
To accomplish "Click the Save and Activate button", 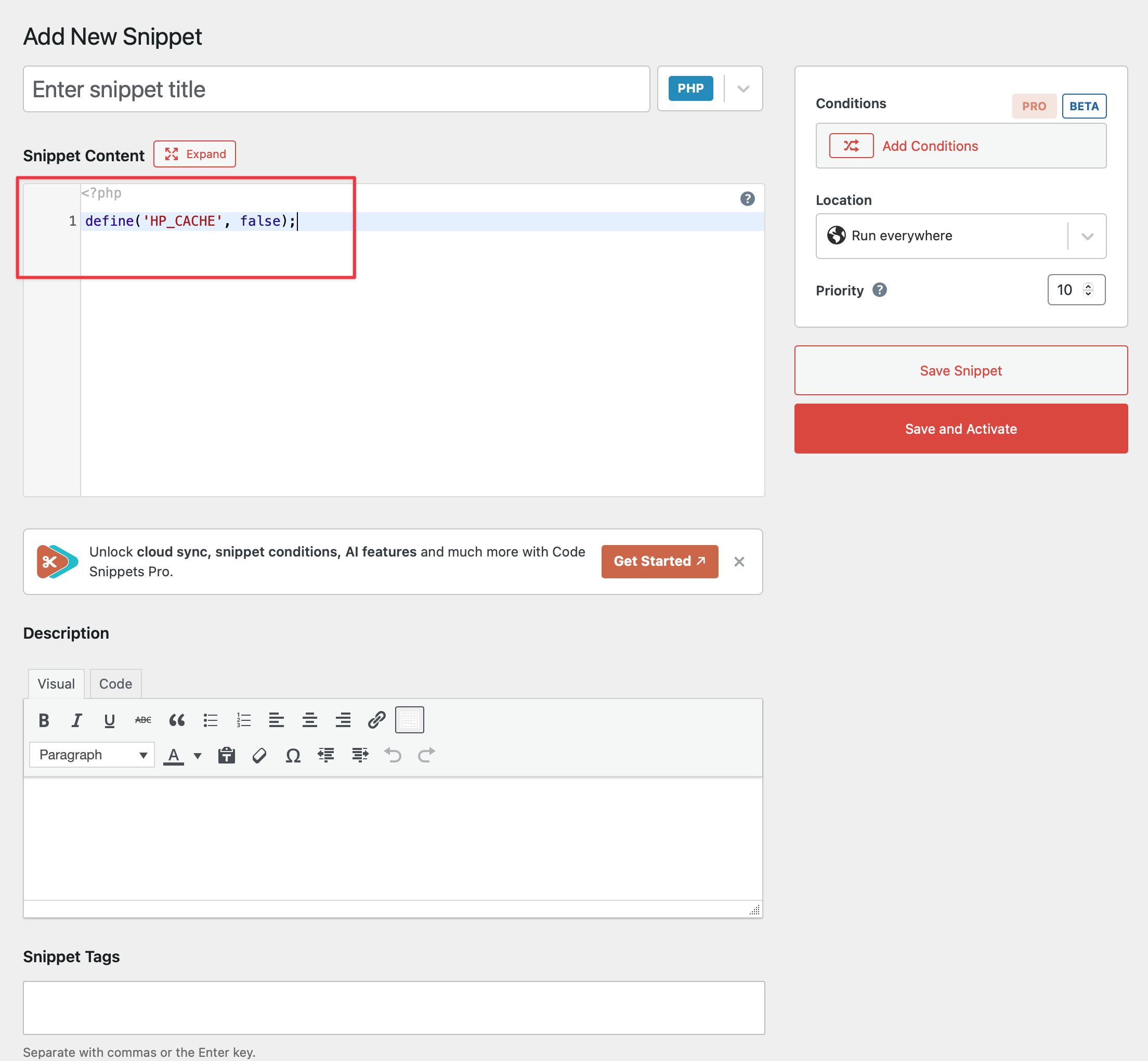I will pos(960,429).
